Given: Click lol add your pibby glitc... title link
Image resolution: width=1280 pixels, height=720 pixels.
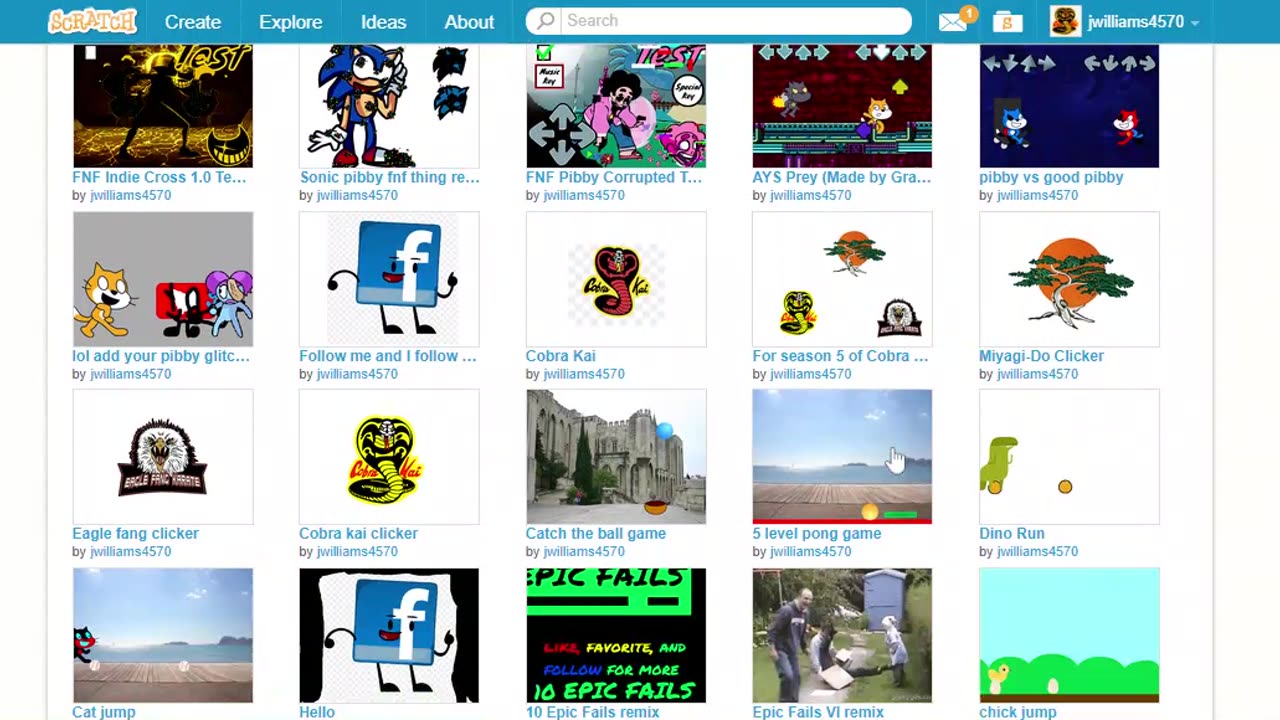Looking at the screenshot, I should [161, 356].
